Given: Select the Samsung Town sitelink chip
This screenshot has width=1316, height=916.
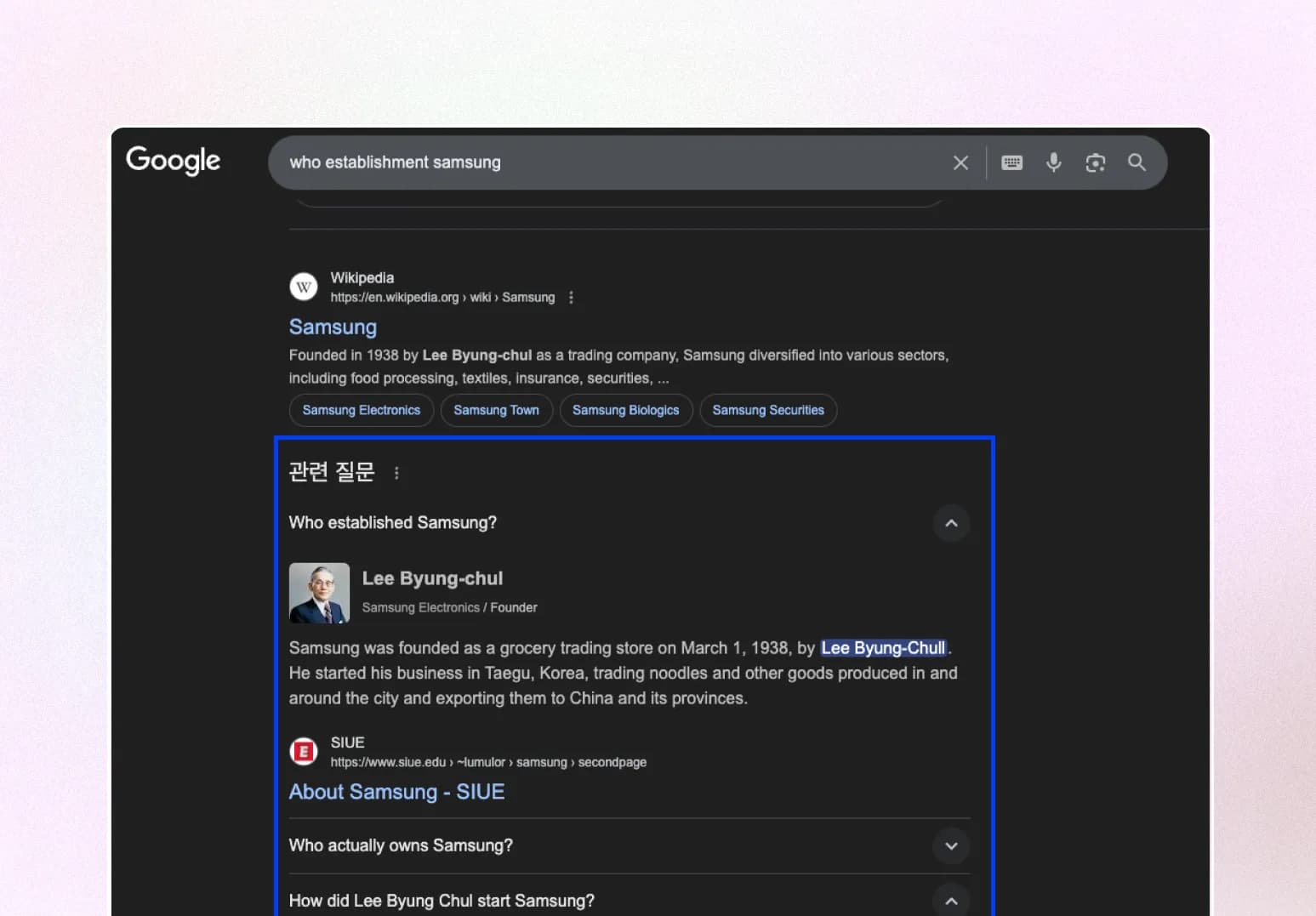Looking at the screenshot, I should coord(496,410).
